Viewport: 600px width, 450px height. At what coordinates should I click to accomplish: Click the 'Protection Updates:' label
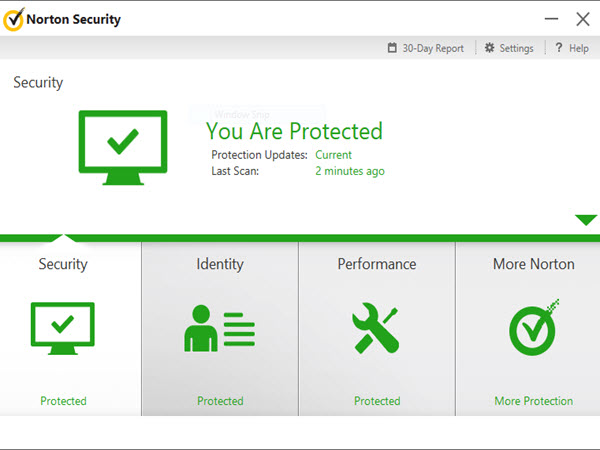[x=259, y=155]
